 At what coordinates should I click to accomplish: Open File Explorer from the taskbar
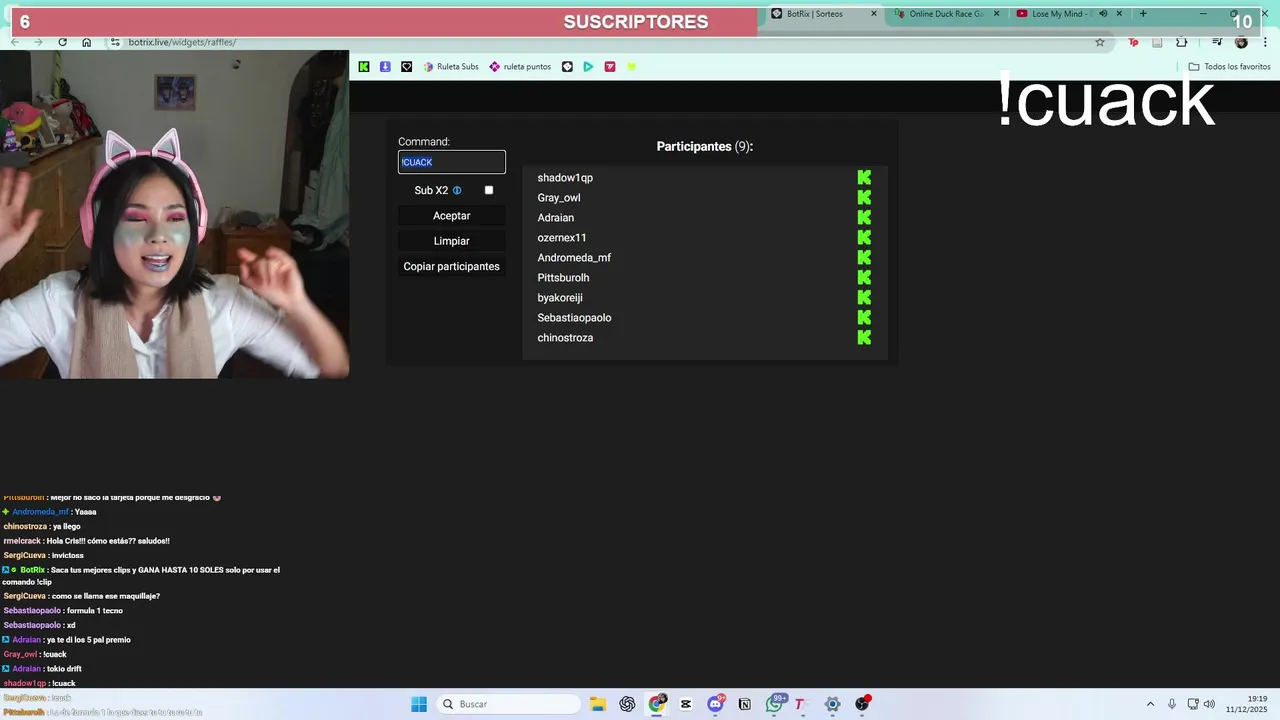tap(597, 704)
